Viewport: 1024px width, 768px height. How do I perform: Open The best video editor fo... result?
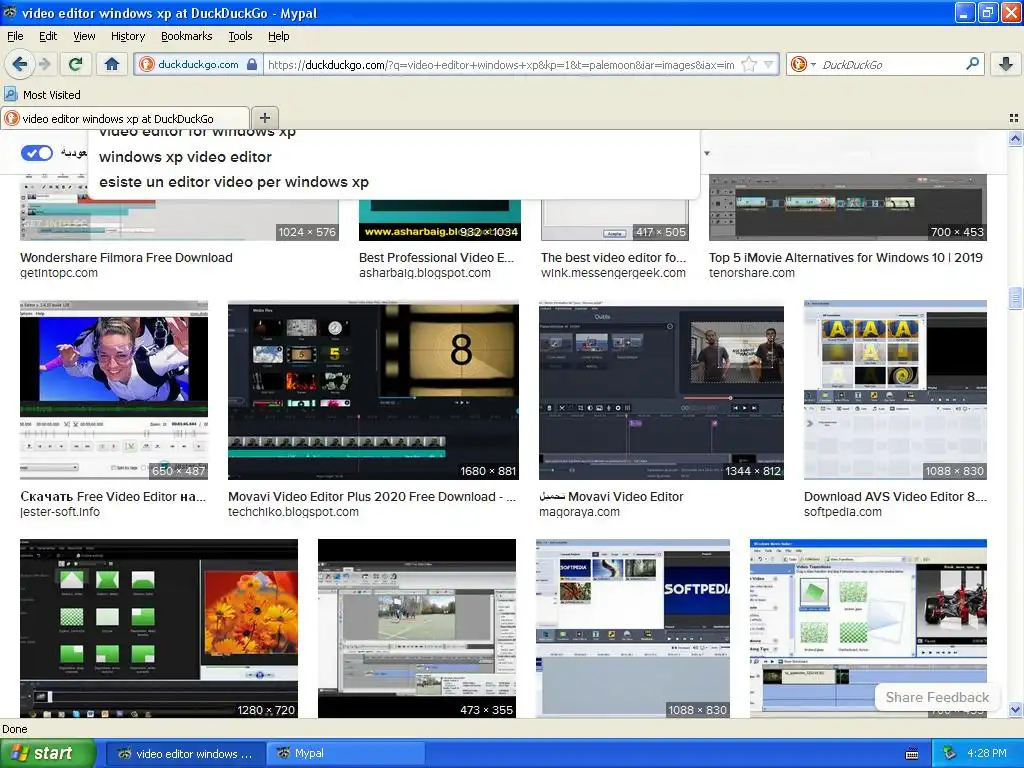(x=613, y=257)
